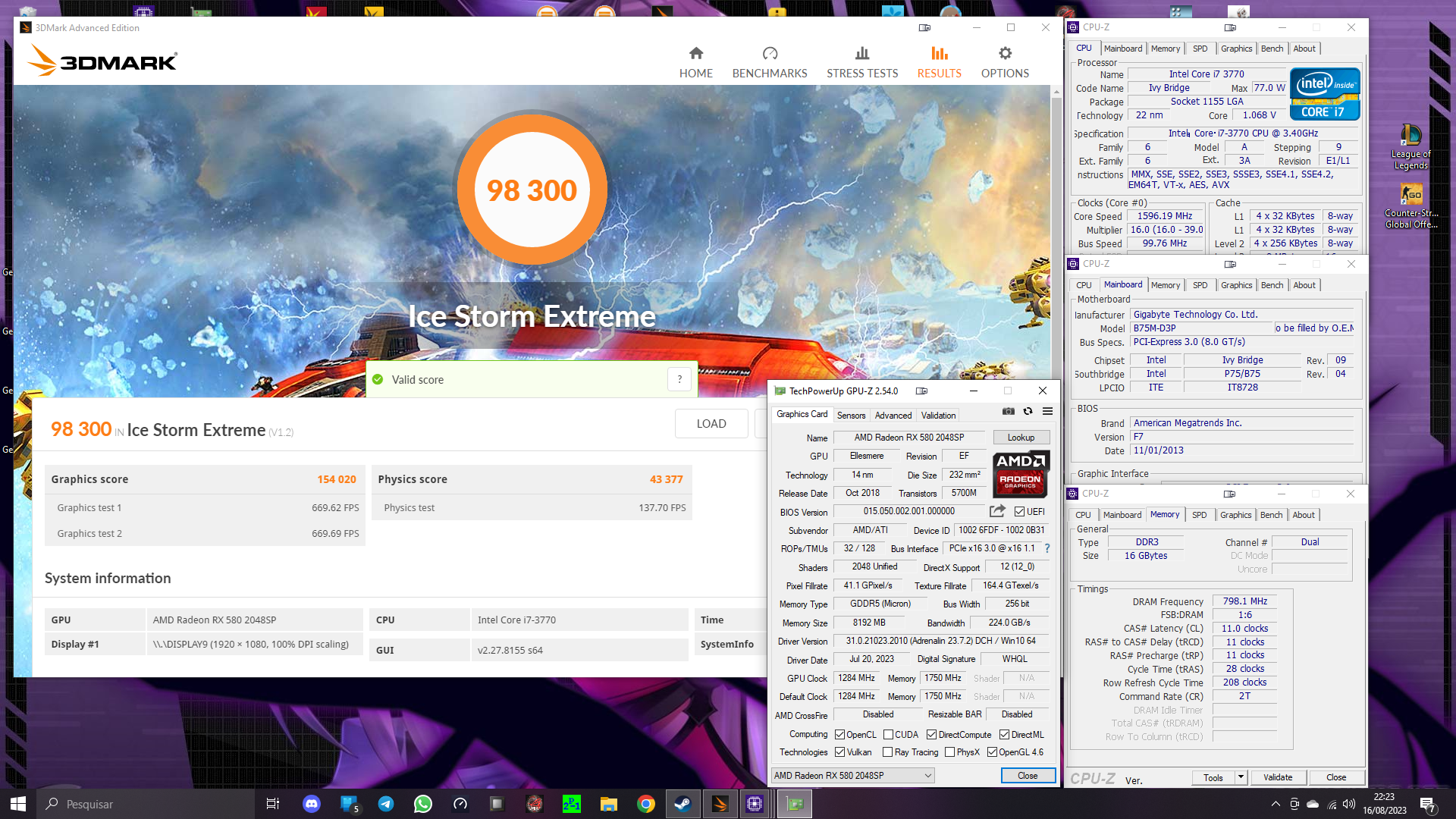Open Google Chrome from the taskbar
The height and width of the screenshot is (819, 1456).
click(645, 804)
